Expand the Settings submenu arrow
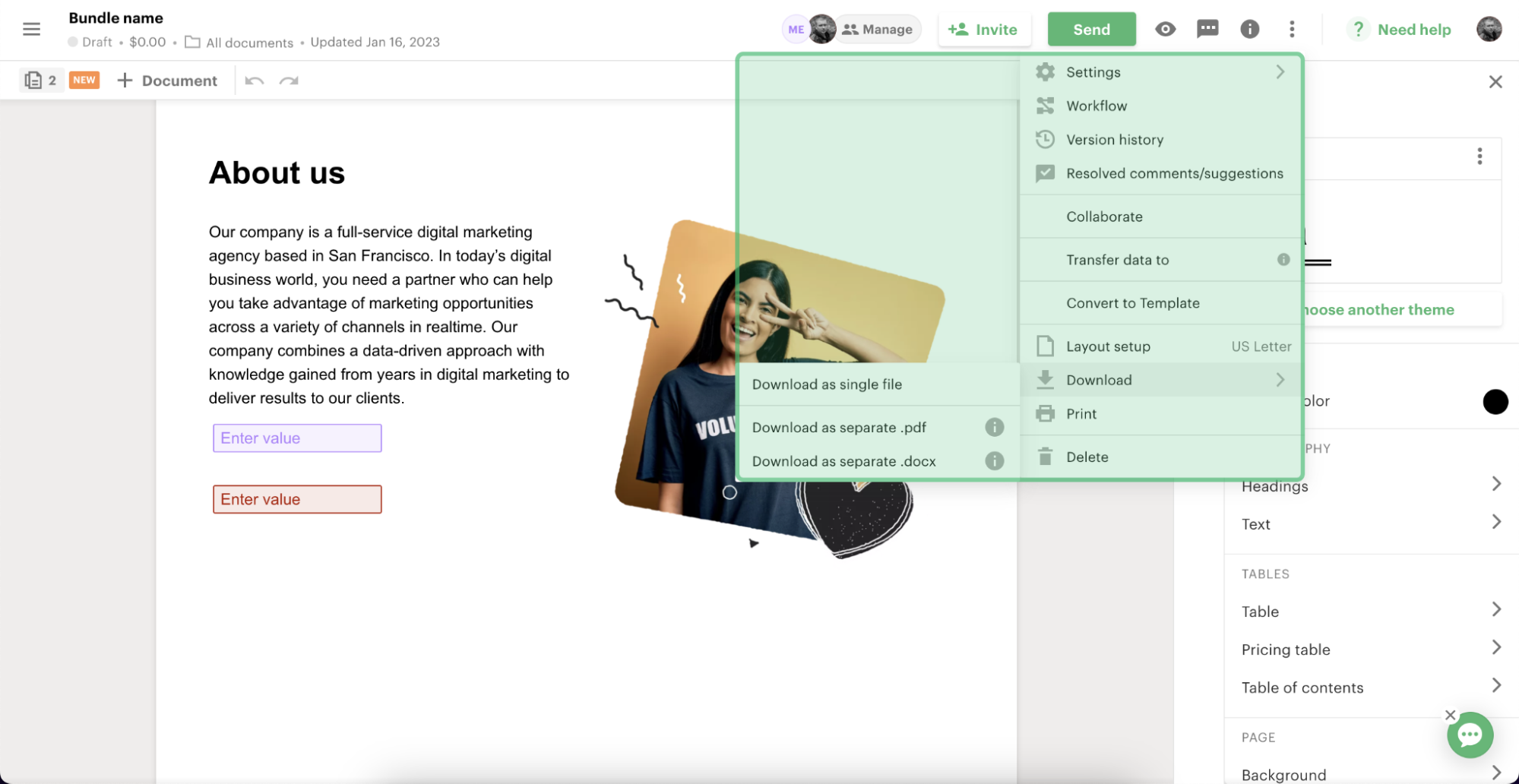The width and height of the screenshot is (1519, 784). 1280,72
